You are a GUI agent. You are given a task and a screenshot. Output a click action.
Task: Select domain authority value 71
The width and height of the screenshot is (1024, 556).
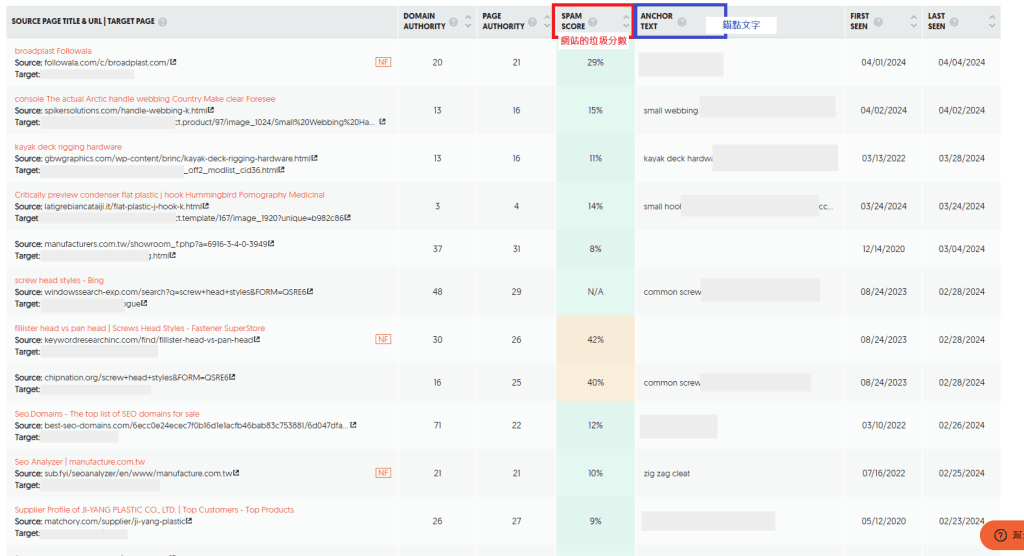pyautogui.click(x=437, y=425)
